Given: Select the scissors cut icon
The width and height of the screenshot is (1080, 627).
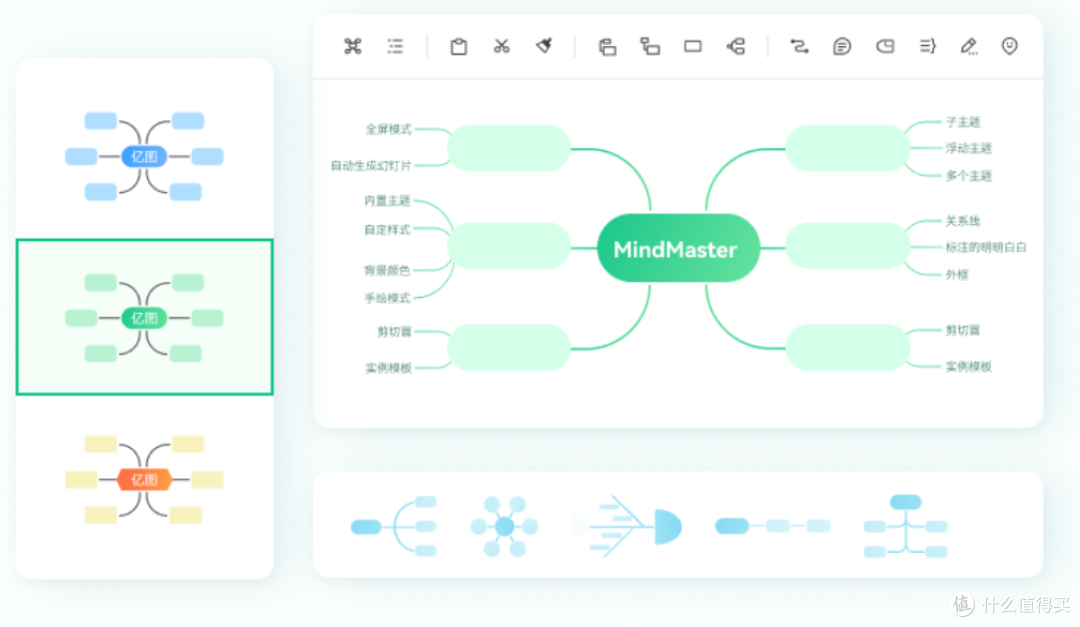Looking at the screenshot, I should pos(501,46).
